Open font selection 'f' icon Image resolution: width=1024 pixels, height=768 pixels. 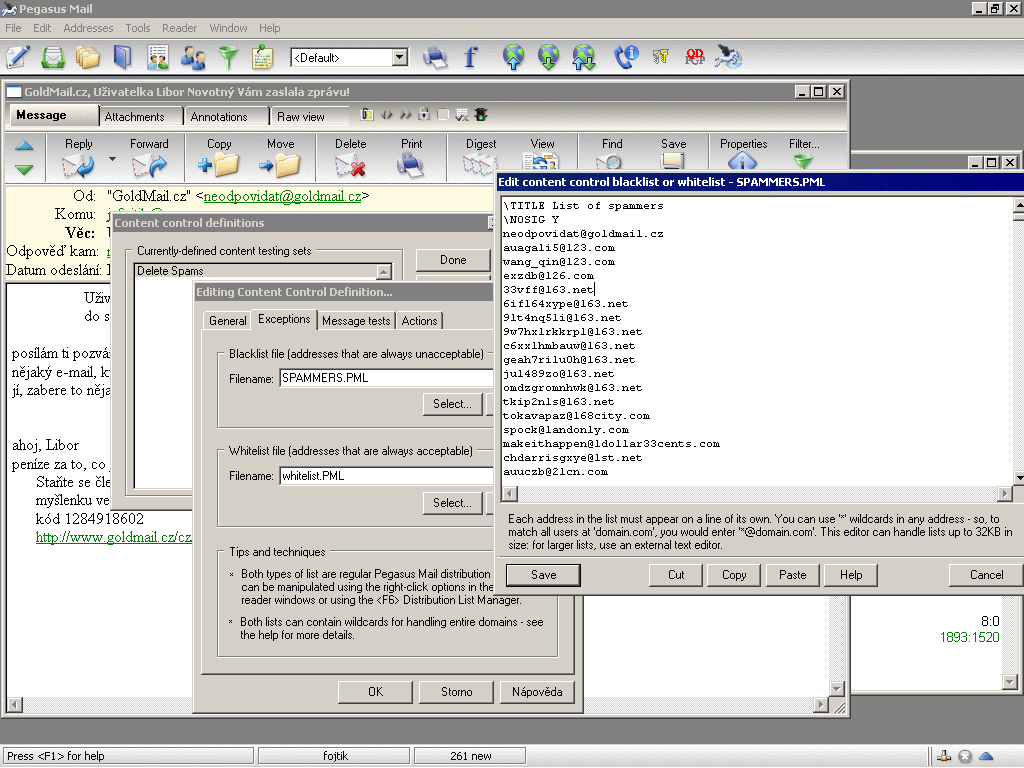470,57
